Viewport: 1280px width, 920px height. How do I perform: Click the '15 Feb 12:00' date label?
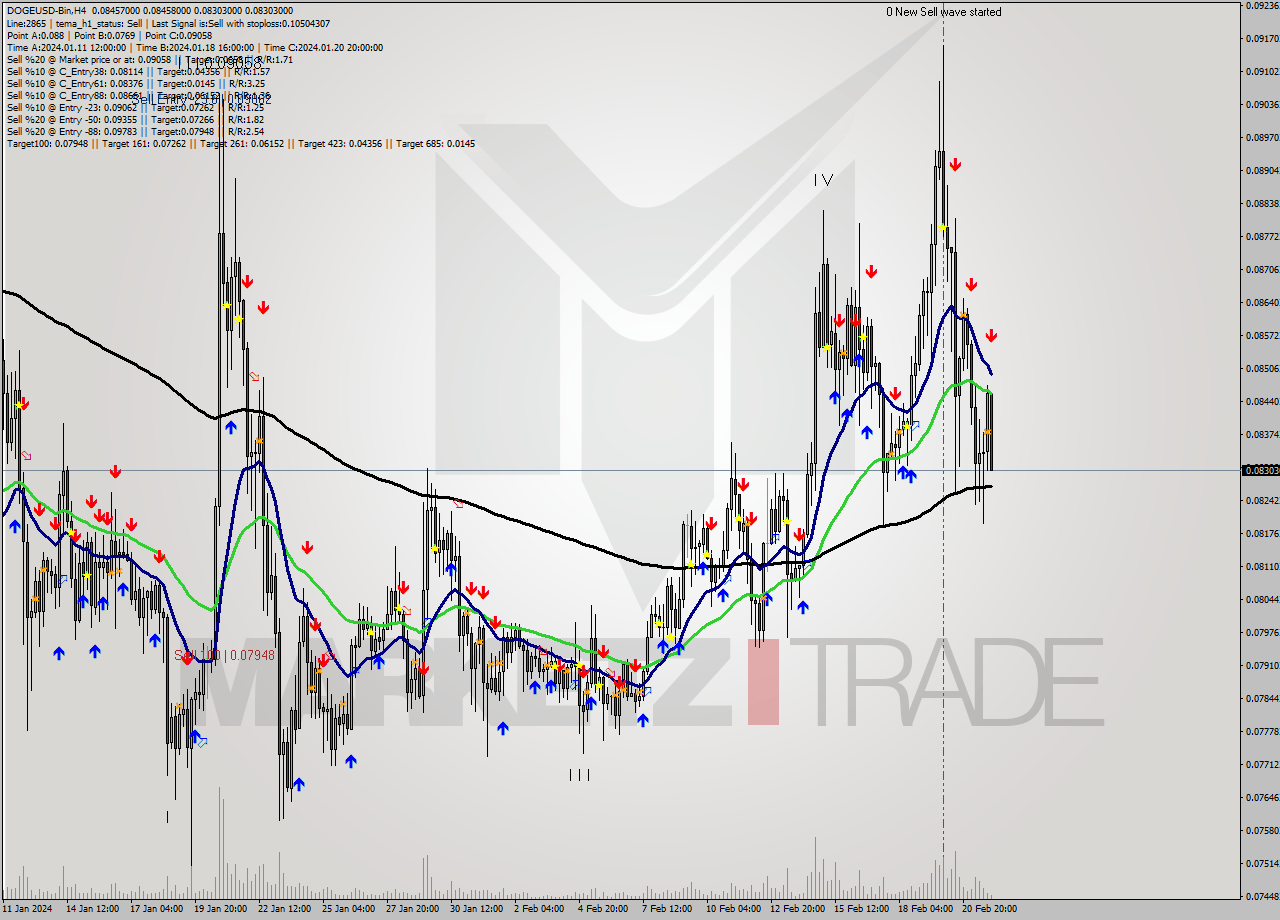pos(860,909)
